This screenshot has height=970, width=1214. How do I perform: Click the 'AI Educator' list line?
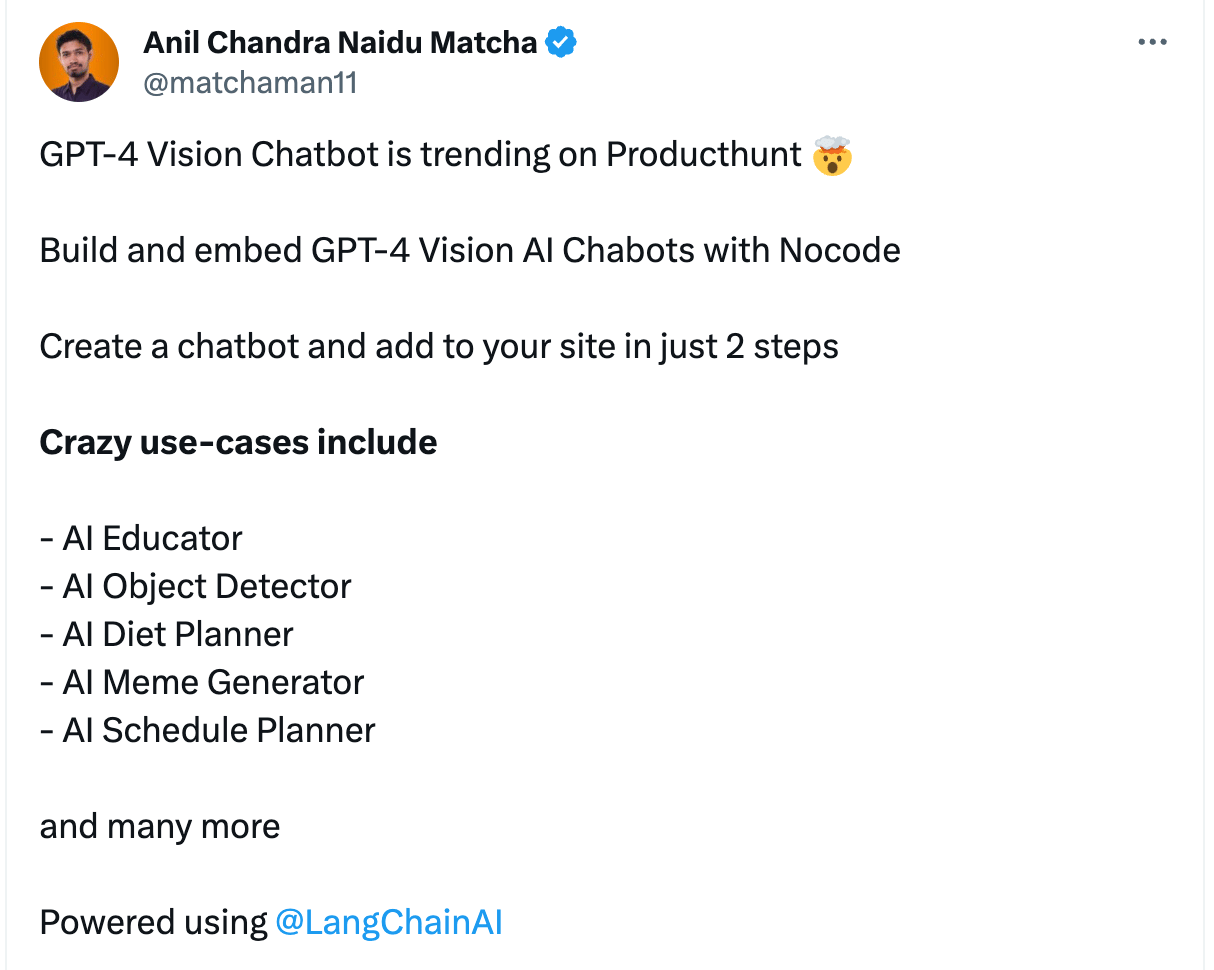pos(141,538)
